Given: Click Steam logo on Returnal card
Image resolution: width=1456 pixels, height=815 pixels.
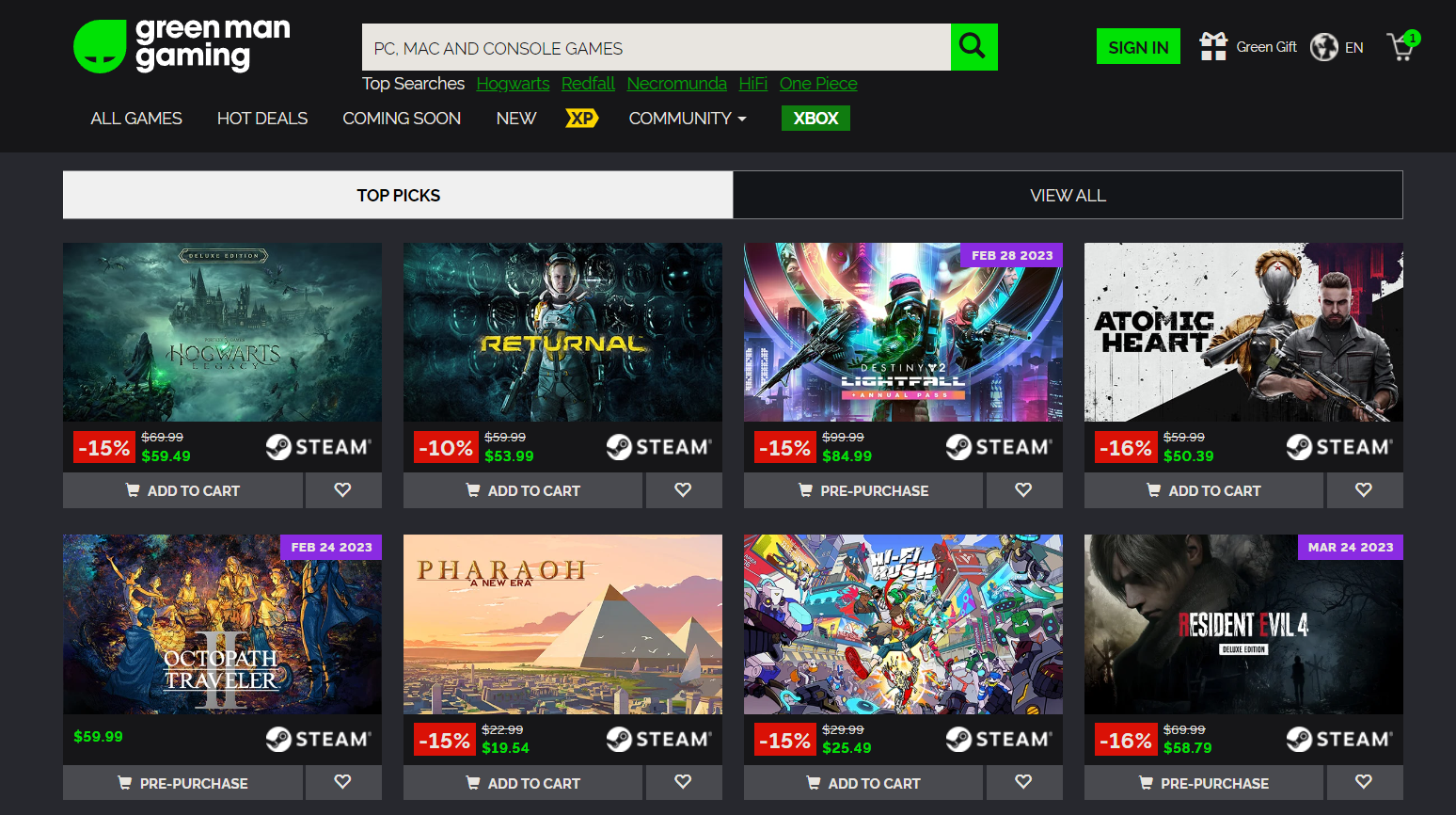Looking at the screenshot, I should [658, 447].
